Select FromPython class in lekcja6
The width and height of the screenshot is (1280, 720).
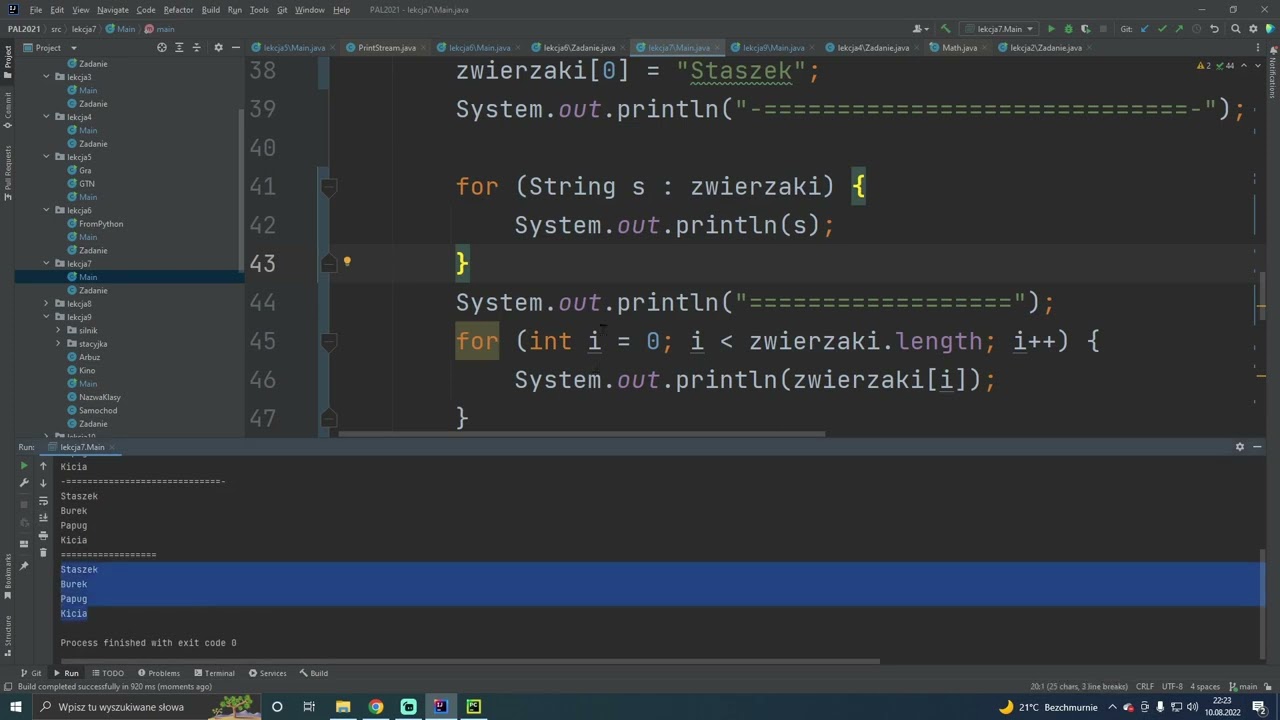coord(101,224)
